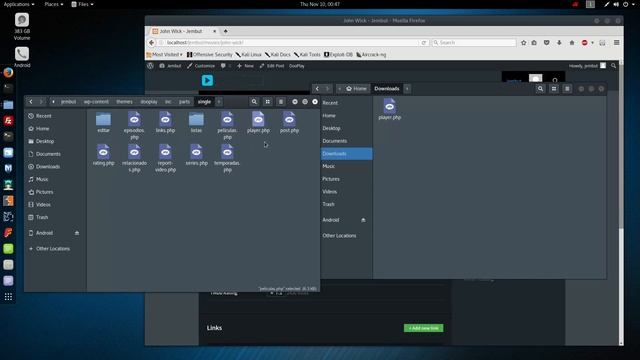The width and height of the screenshot is (640, 360).
Task: Open the Firefox hamburger menu
Action: point(616,42)
